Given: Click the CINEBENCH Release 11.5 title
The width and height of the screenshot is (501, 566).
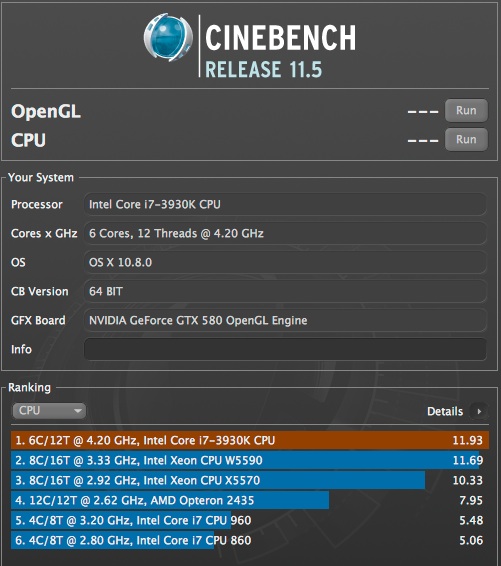Looking at the screenshot, I should point(281,51).
